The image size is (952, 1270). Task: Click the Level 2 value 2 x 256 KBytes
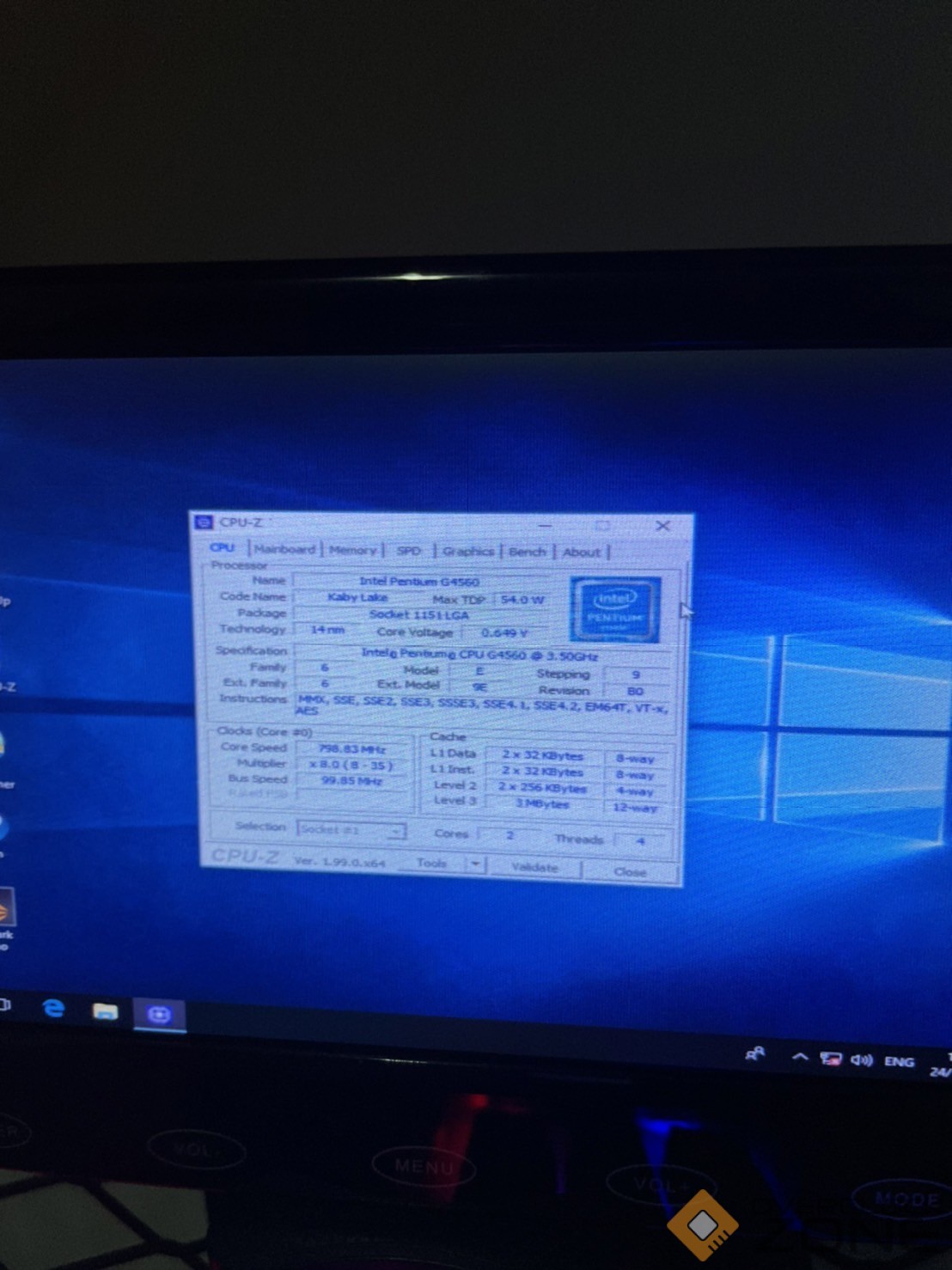[543, 787]
